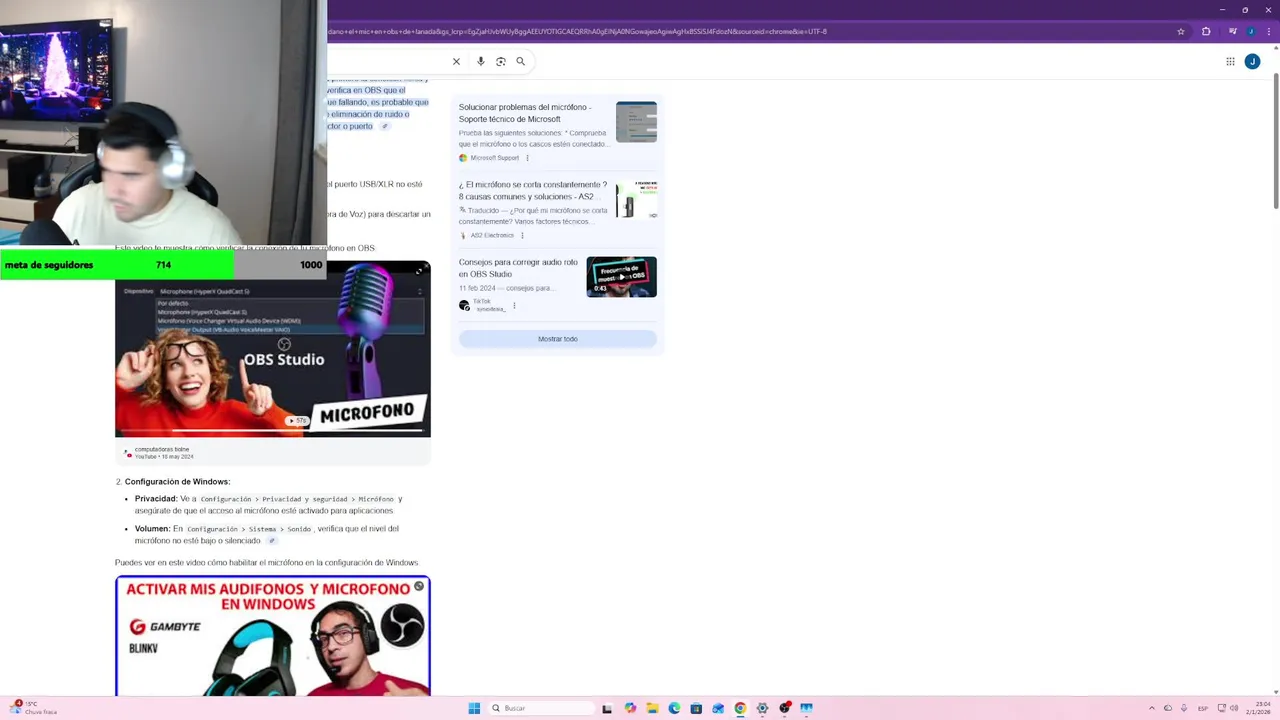This screenshot has width=1280, height=720.
Task: Expand the OBS Studio Microfono video
Action: [420, 270]
